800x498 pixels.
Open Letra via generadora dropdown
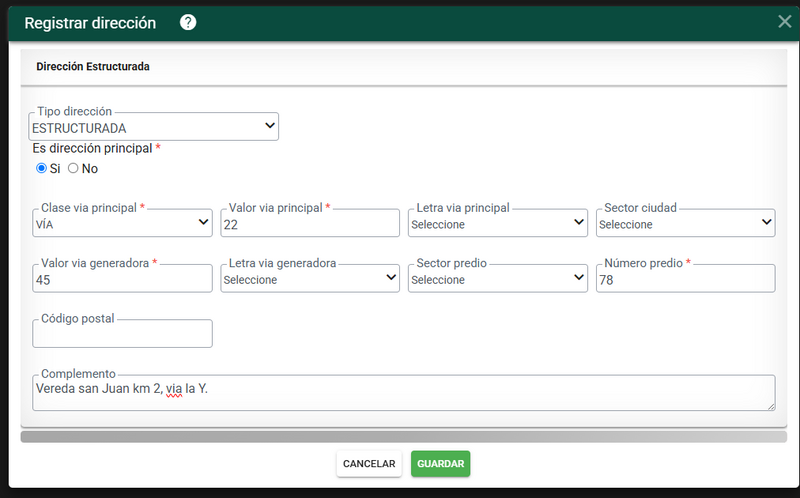click(x=310, y=279)
